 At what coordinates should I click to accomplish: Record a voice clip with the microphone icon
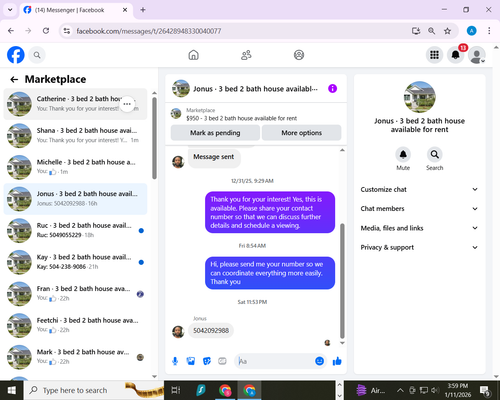tap(175, 361)
